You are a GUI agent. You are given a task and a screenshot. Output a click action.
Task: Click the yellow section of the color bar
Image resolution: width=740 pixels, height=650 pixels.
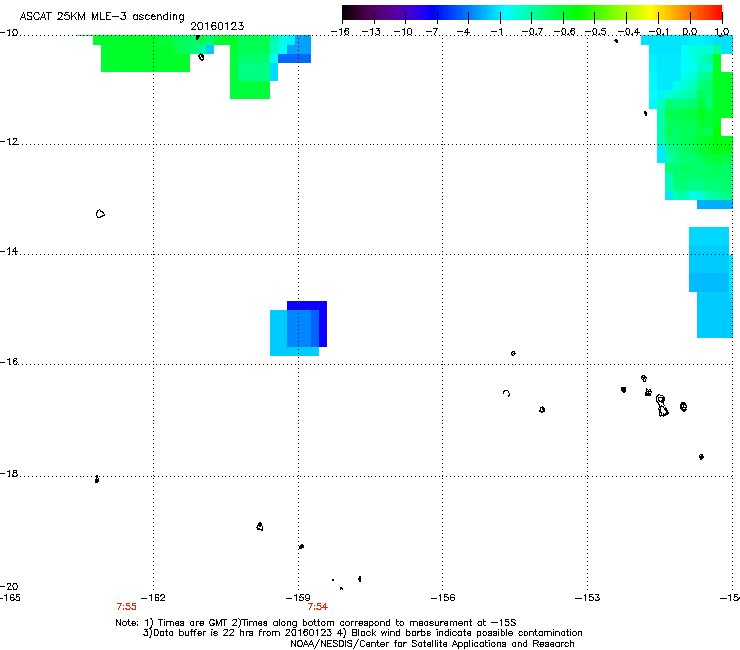pyautogui.click(x=651, y=12)
